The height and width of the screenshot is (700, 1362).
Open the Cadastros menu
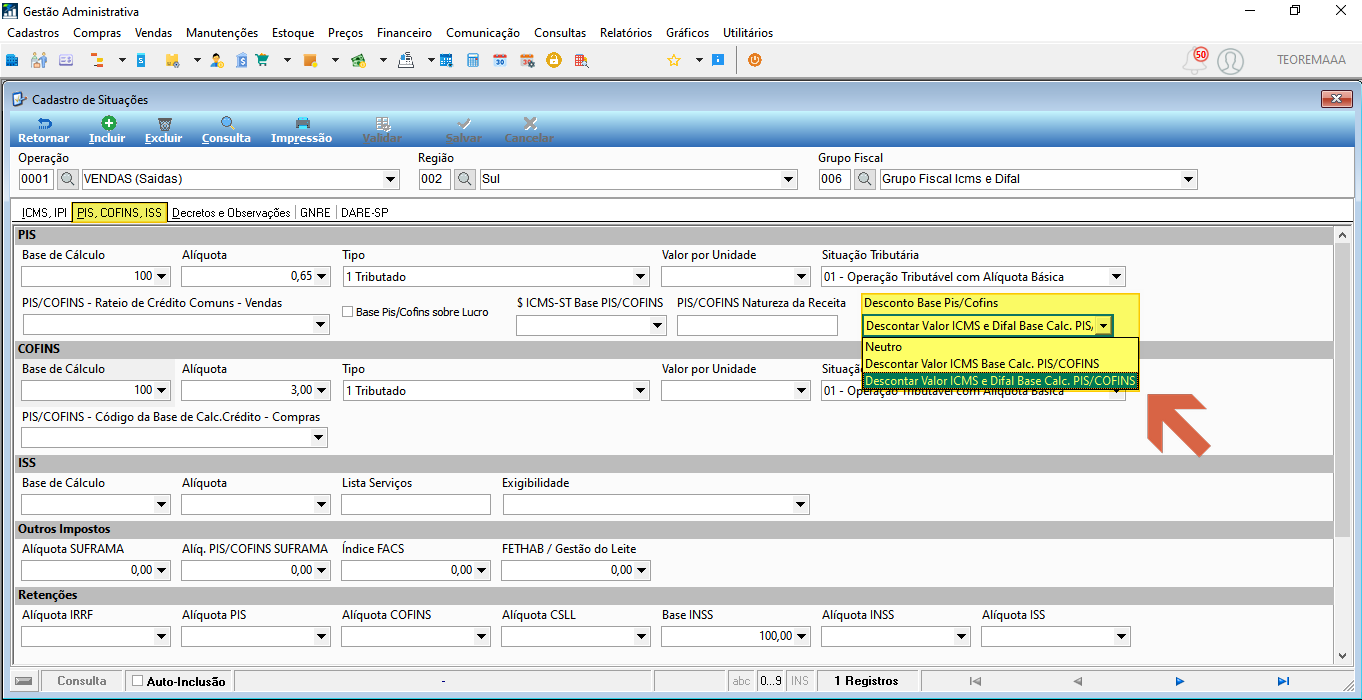point(33,33)
